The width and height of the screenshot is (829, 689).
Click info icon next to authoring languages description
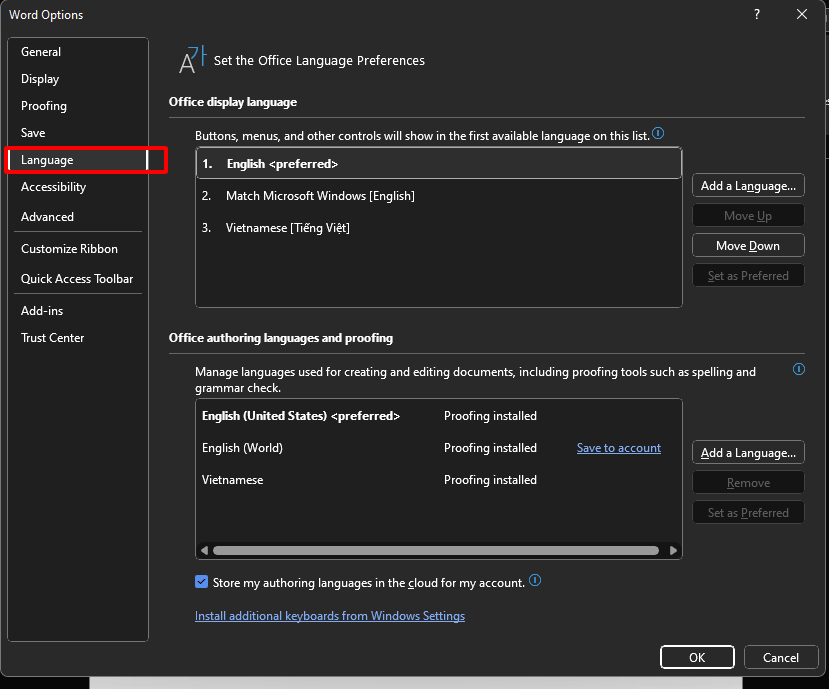pos(798,369)
